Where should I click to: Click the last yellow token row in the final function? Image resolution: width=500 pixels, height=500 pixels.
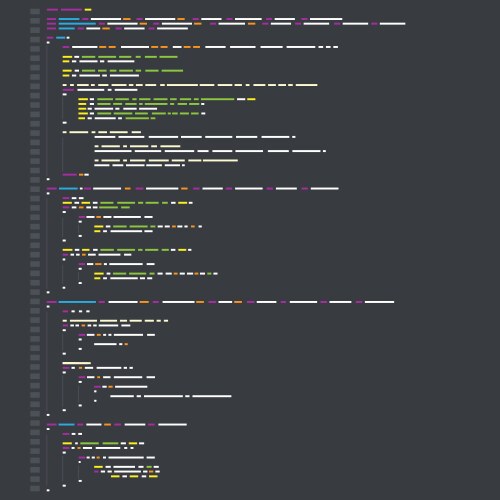134,476
